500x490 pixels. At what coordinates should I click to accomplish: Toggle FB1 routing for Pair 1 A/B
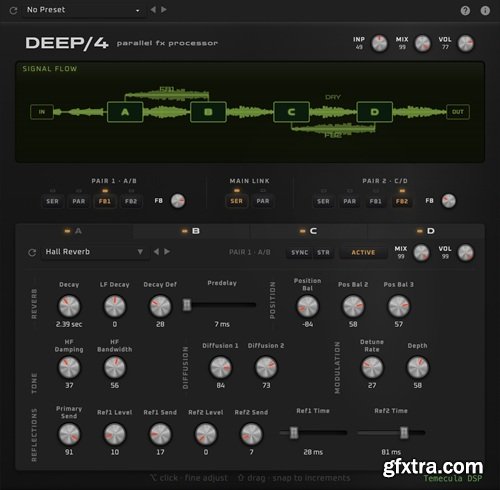click(x=105, y=201)
